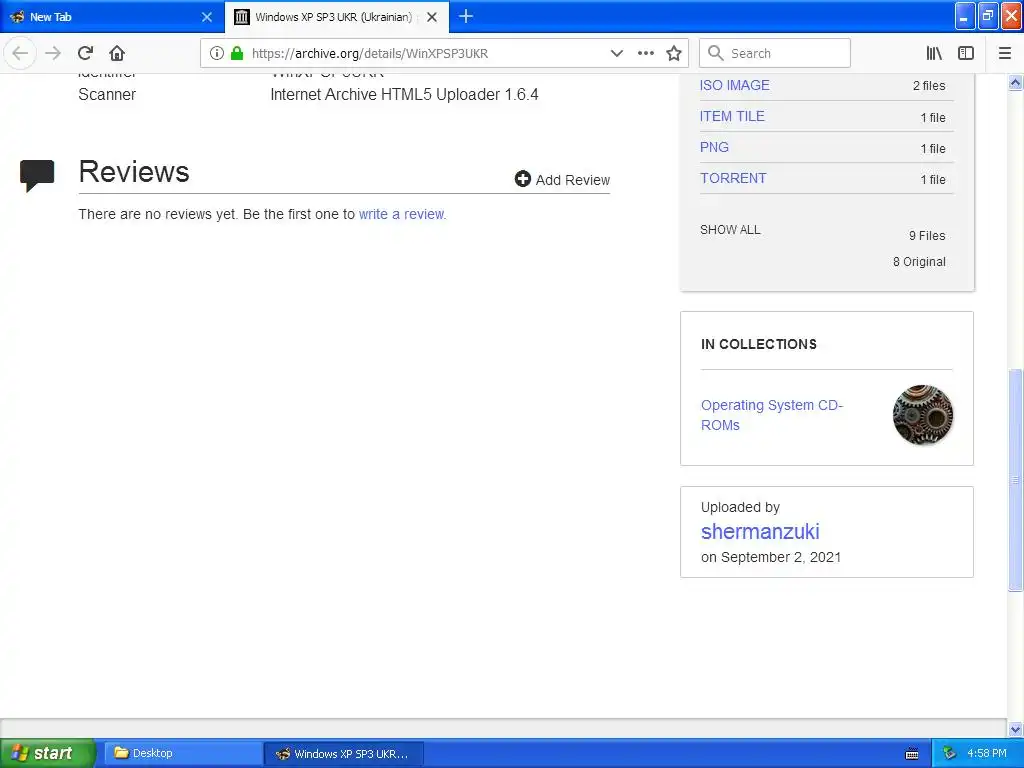This screenshot has width=1024, height=768.
Task: Click the 'IN COLLECTIONS' heading
Action: click(x=759, y=344)
